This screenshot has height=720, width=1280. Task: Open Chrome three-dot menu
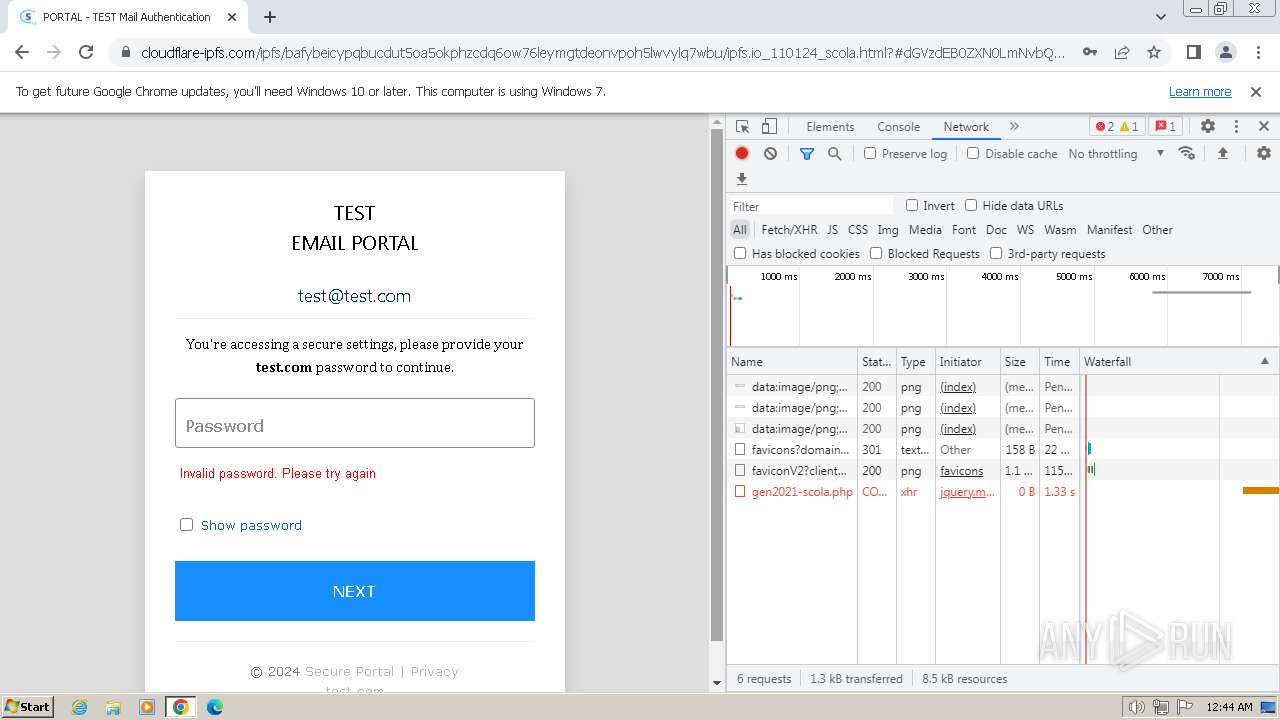pos(1257,52)
